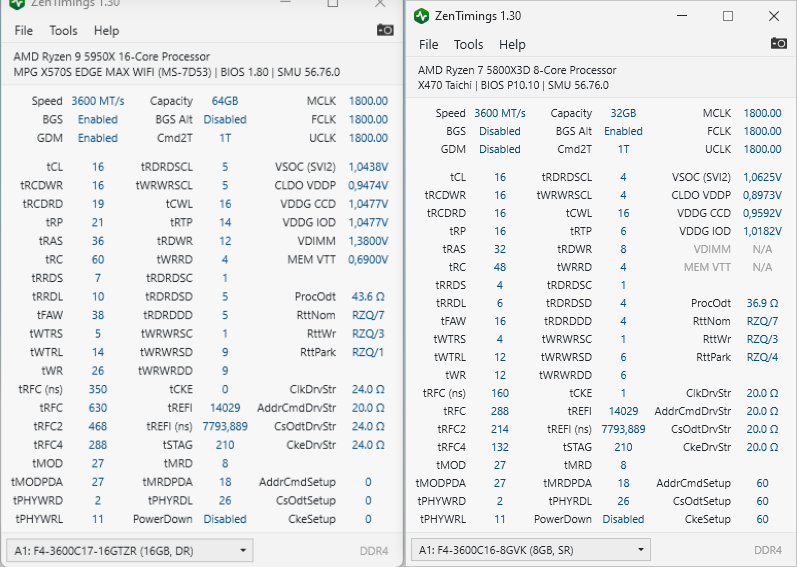Click tRC value 60 in left window
The height and width of the screenshot is (567, 797).
(98, 259)
